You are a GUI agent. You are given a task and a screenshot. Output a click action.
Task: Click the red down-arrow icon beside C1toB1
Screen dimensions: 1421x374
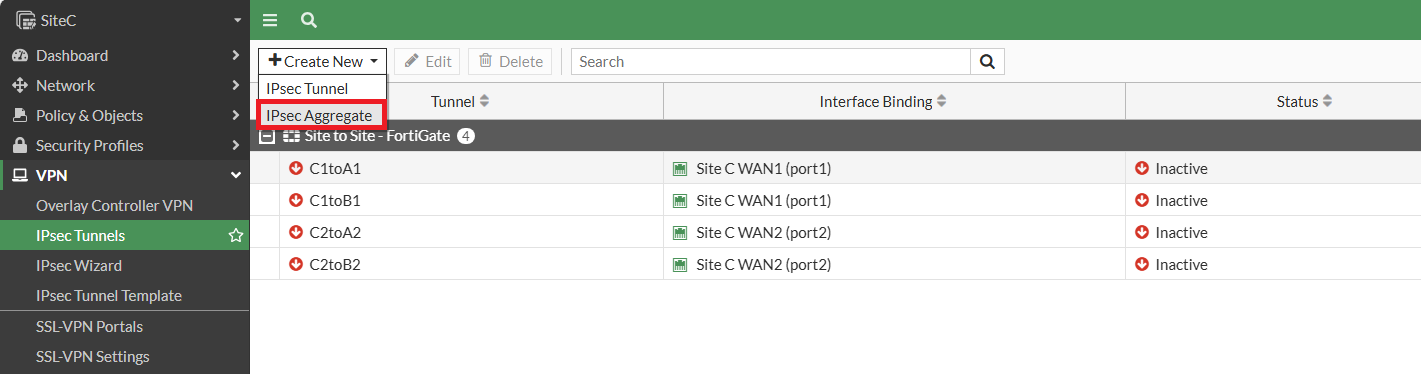296,200
